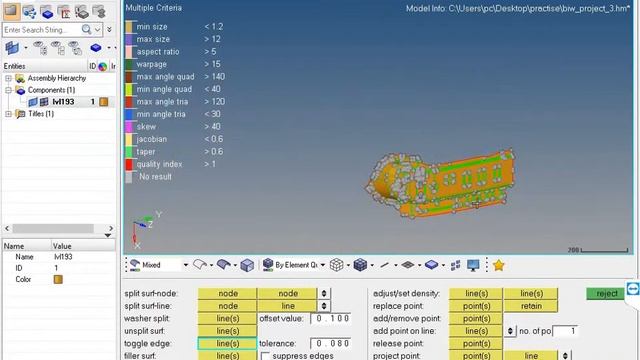
Task: Toggle lvl193 geometry visibility icon
Action: (x=33, y=102)
